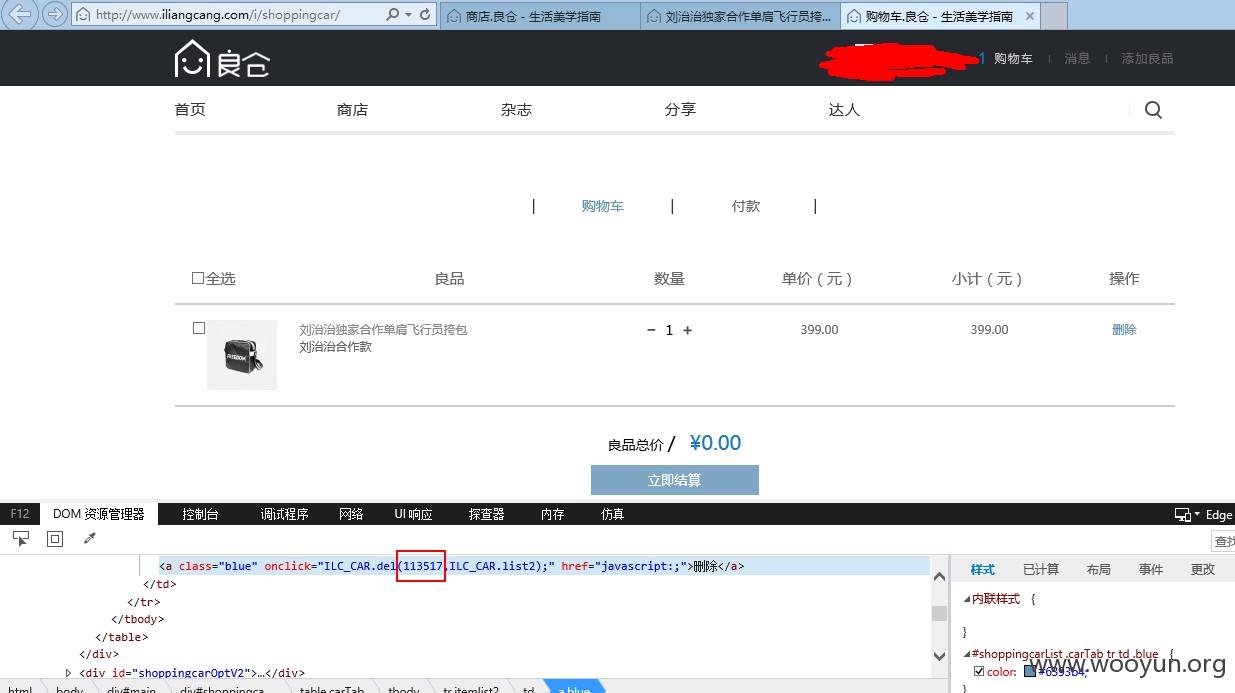Viewport: 1235px width, 693px height.
Task: Collapse the 内联样式 rule triangle
Action: [x=967, y=599]
